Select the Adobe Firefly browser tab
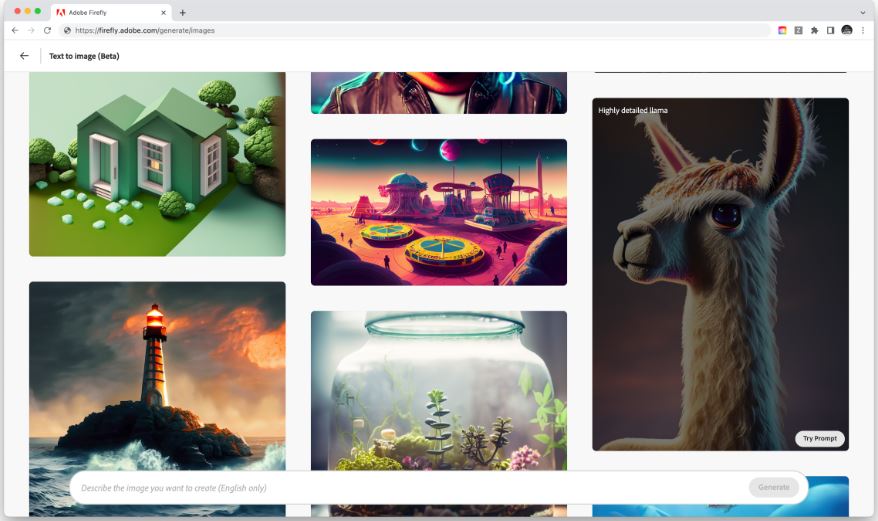Viewport: 878px width, 521px height. coord(111,12)
